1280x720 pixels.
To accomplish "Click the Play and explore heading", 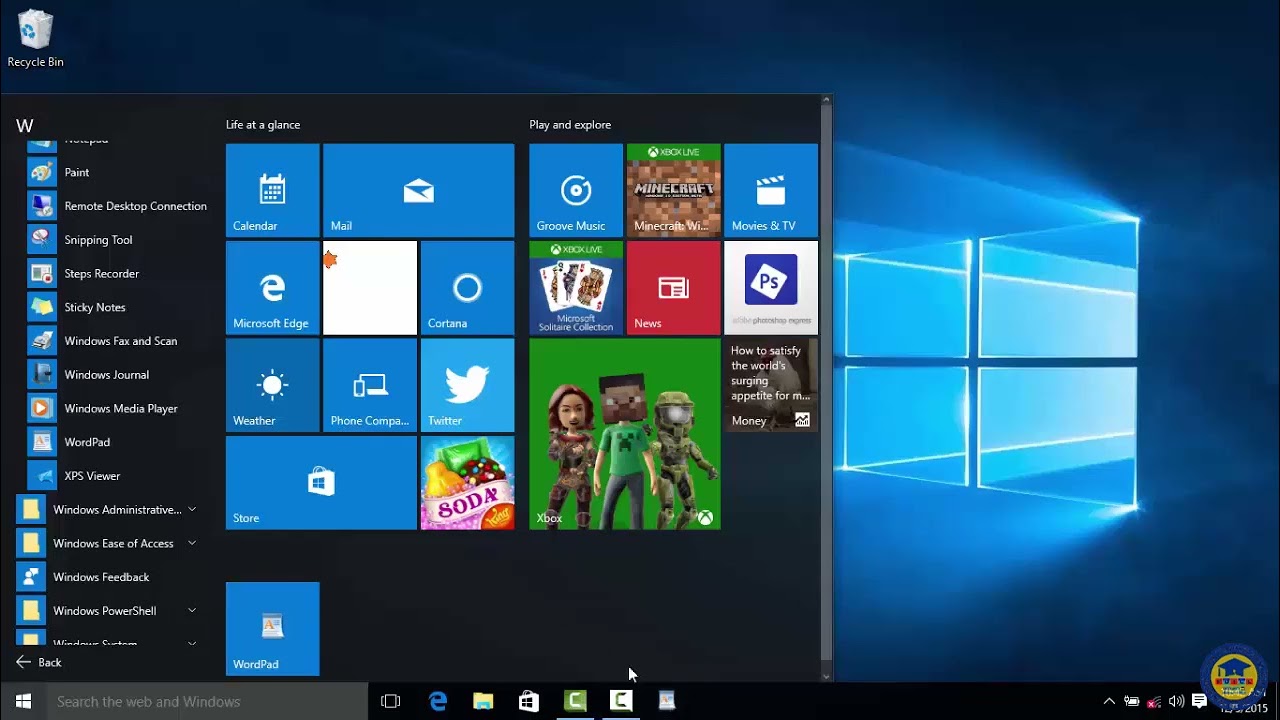I will click(570, 125).
